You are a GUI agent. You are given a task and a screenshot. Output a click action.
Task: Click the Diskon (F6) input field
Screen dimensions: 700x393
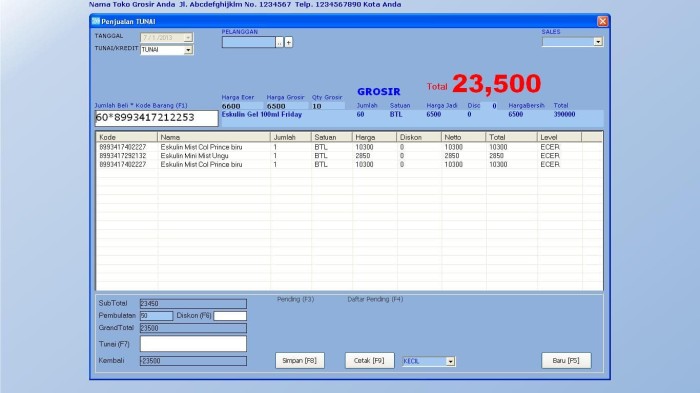pos(230,316)
